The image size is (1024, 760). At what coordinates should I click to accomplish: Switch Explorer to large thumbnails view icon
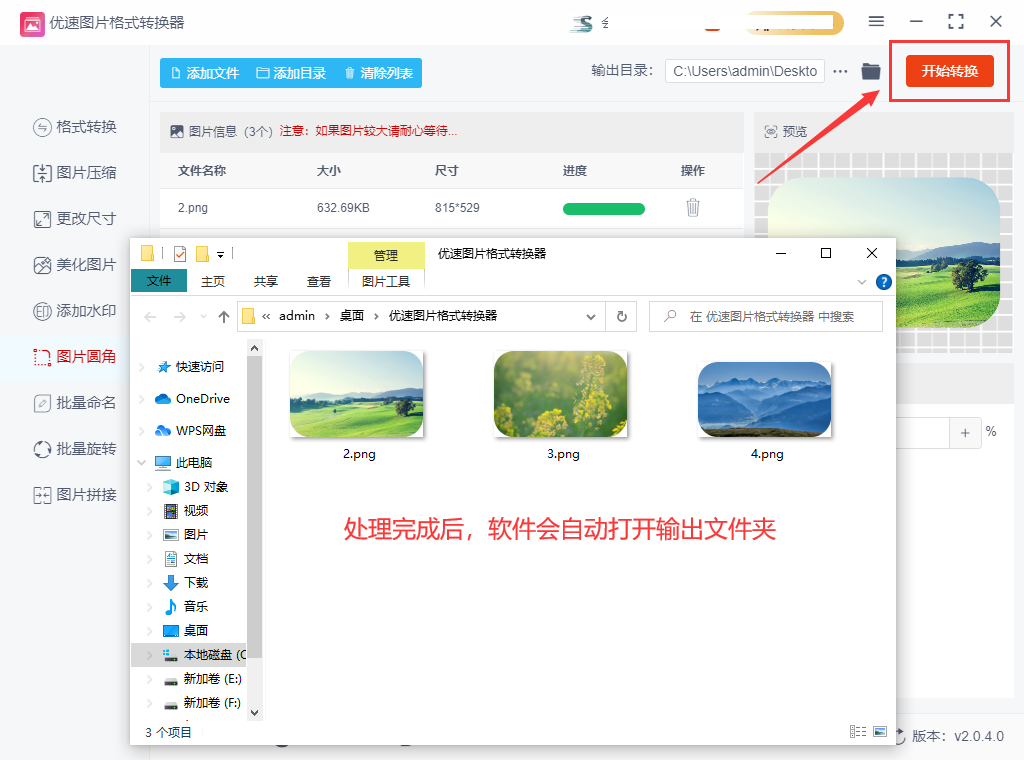point(880,732)
